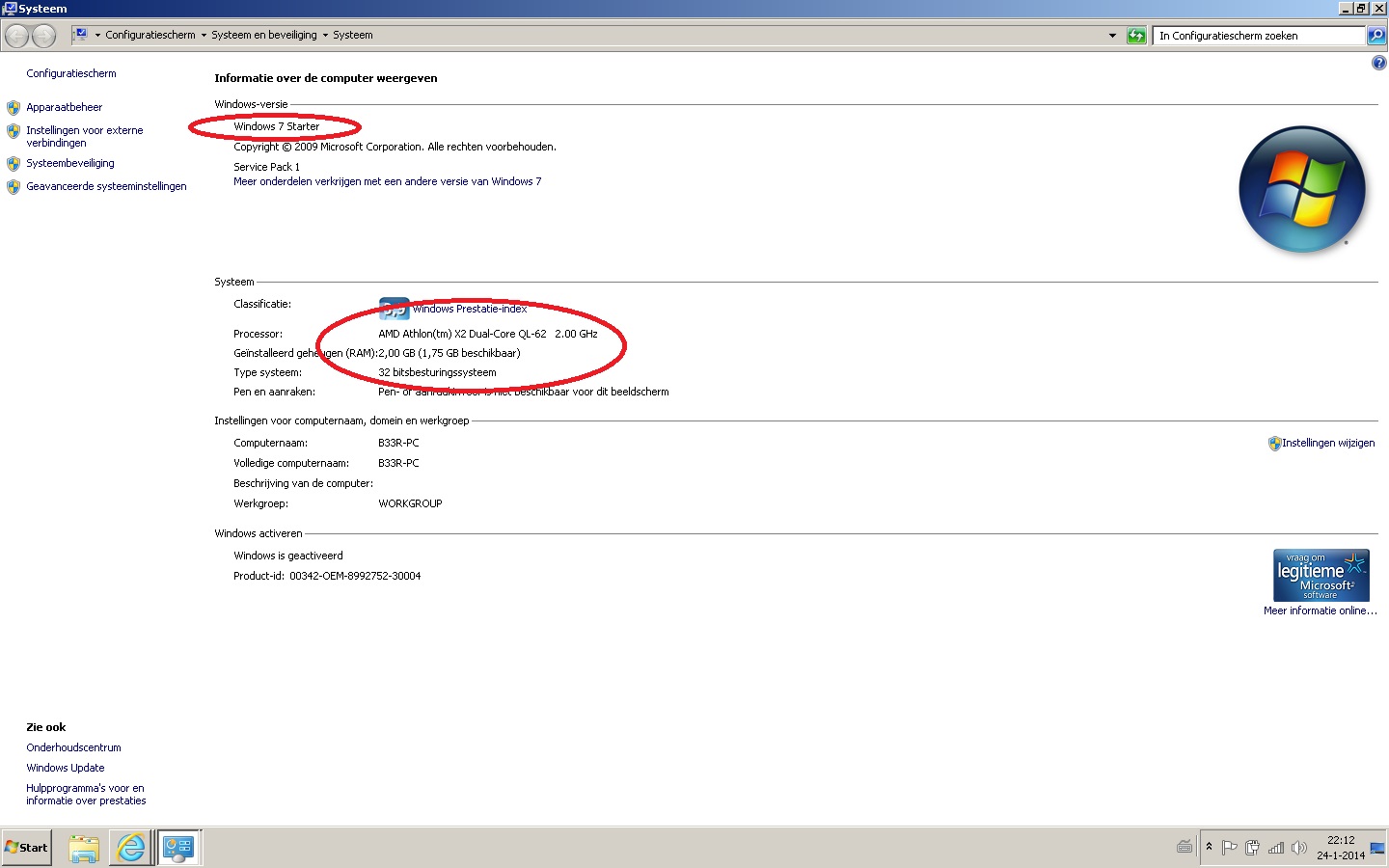Click the computer icon in the address bar
The height and width of the screenshot is (868, 1389).
pos(81,35)
